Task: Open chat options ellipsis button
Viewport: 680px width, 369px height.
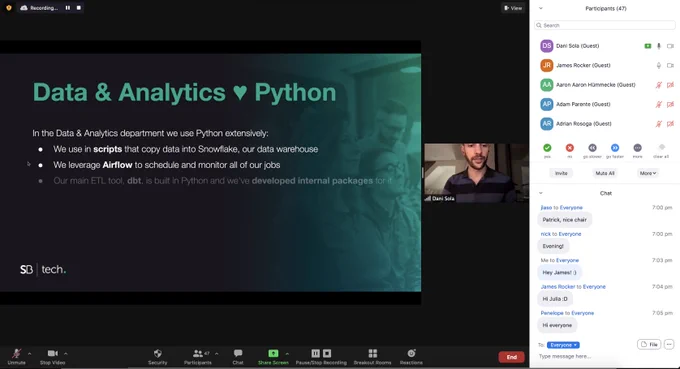Action: (669, 345)
